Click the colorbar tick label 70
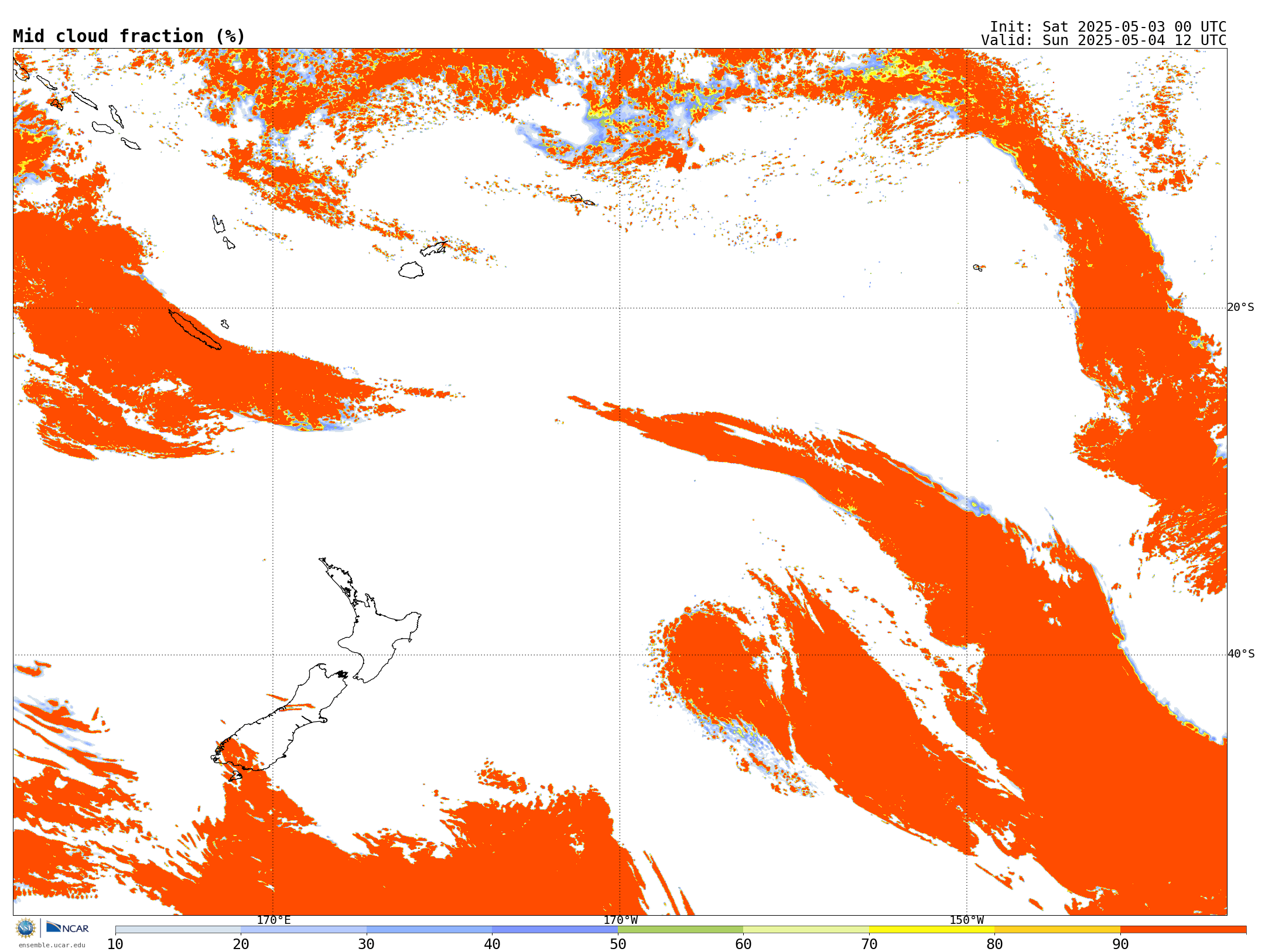This screenshot has width=1265, height=952. point(869,944)
